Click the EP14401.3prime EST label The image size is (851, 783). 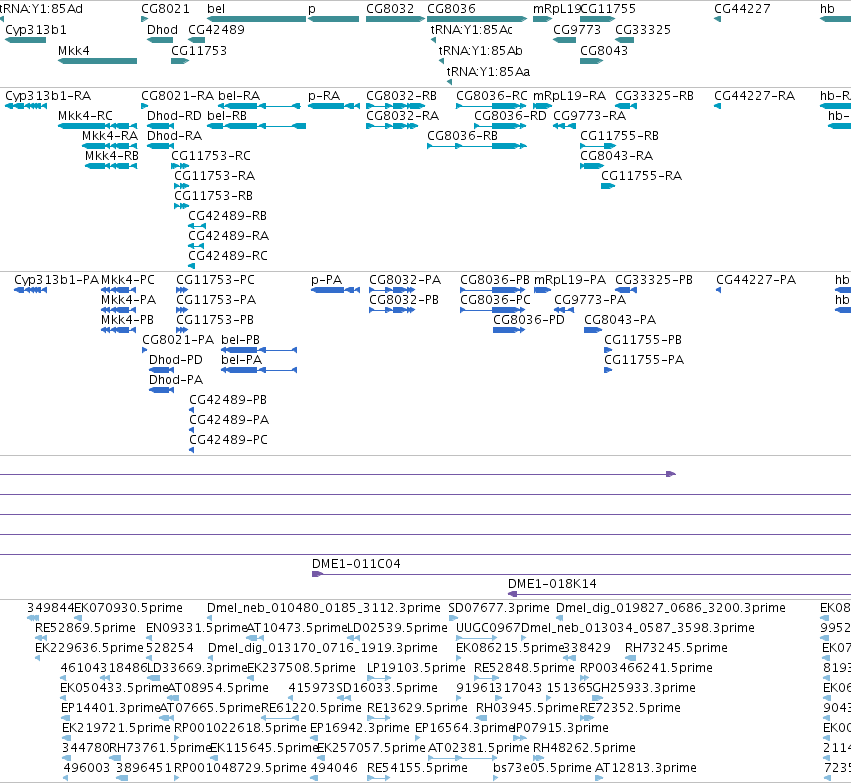coord(110,708)
